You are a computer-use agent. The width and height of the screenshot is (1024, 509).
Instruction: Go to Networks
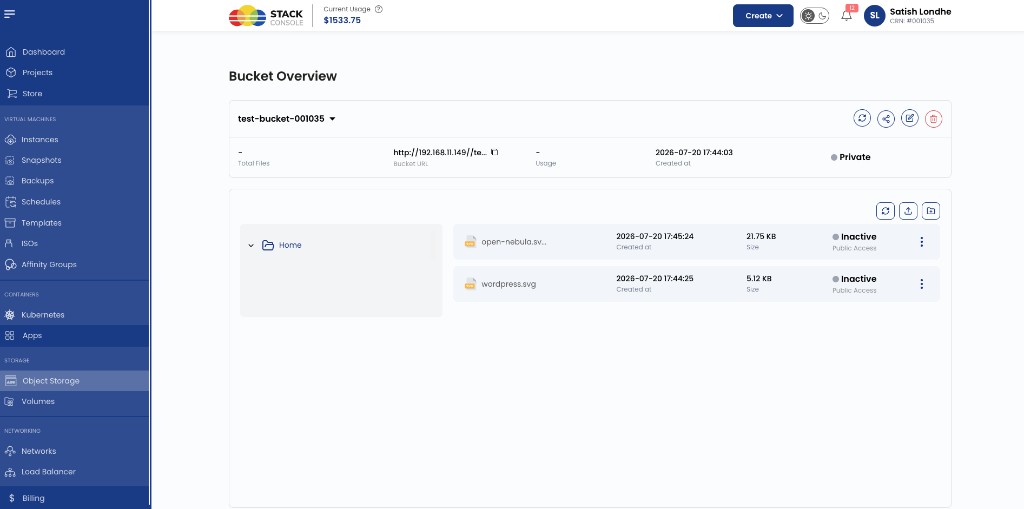39,451
